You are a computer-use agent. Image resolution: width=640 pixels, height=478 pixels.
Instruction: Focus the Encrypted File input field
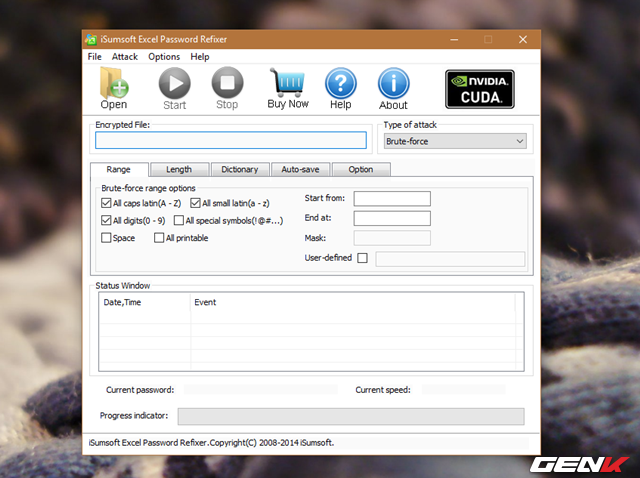(x=231, y=140)
